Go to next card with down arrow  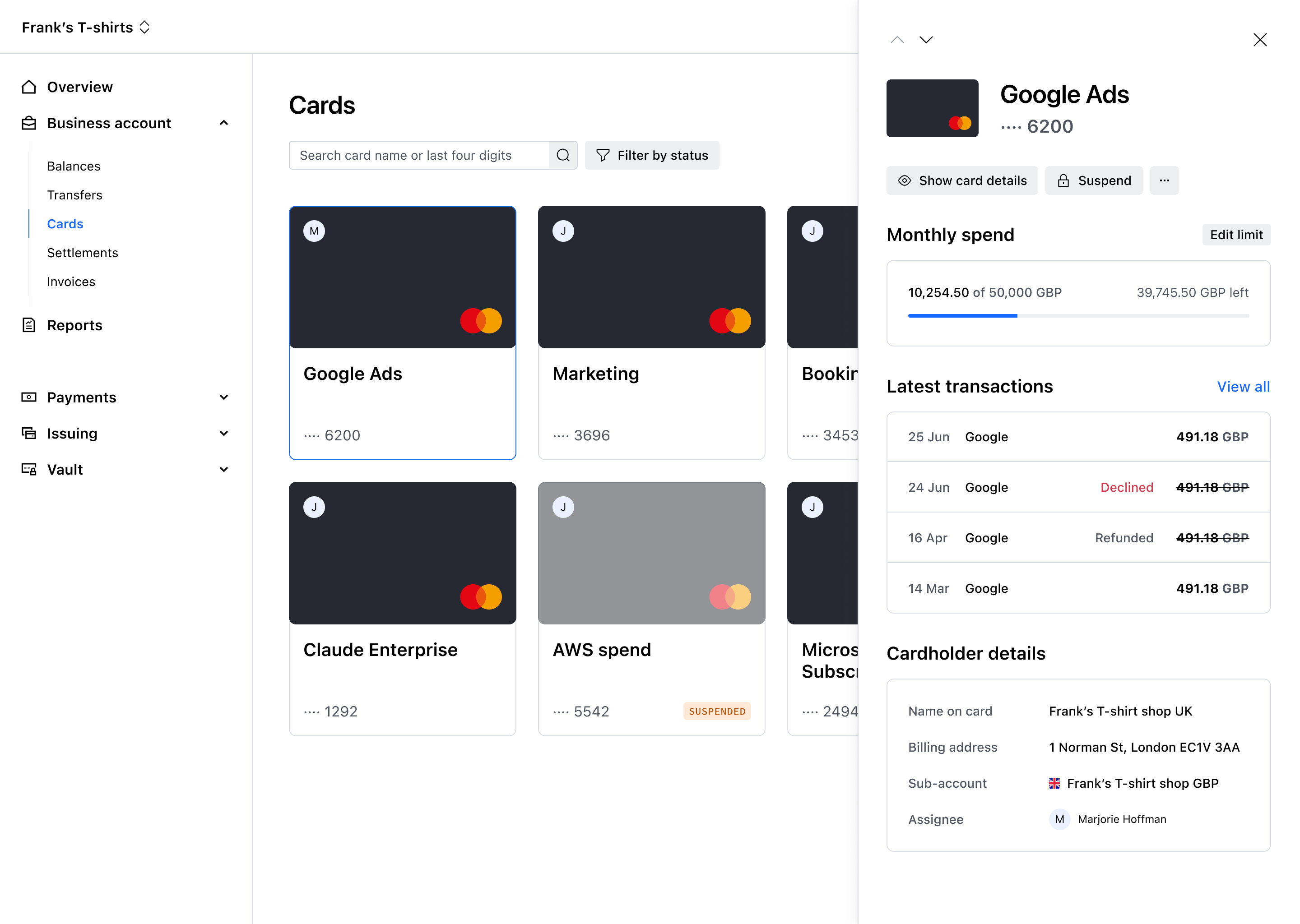tap(926, 40)
